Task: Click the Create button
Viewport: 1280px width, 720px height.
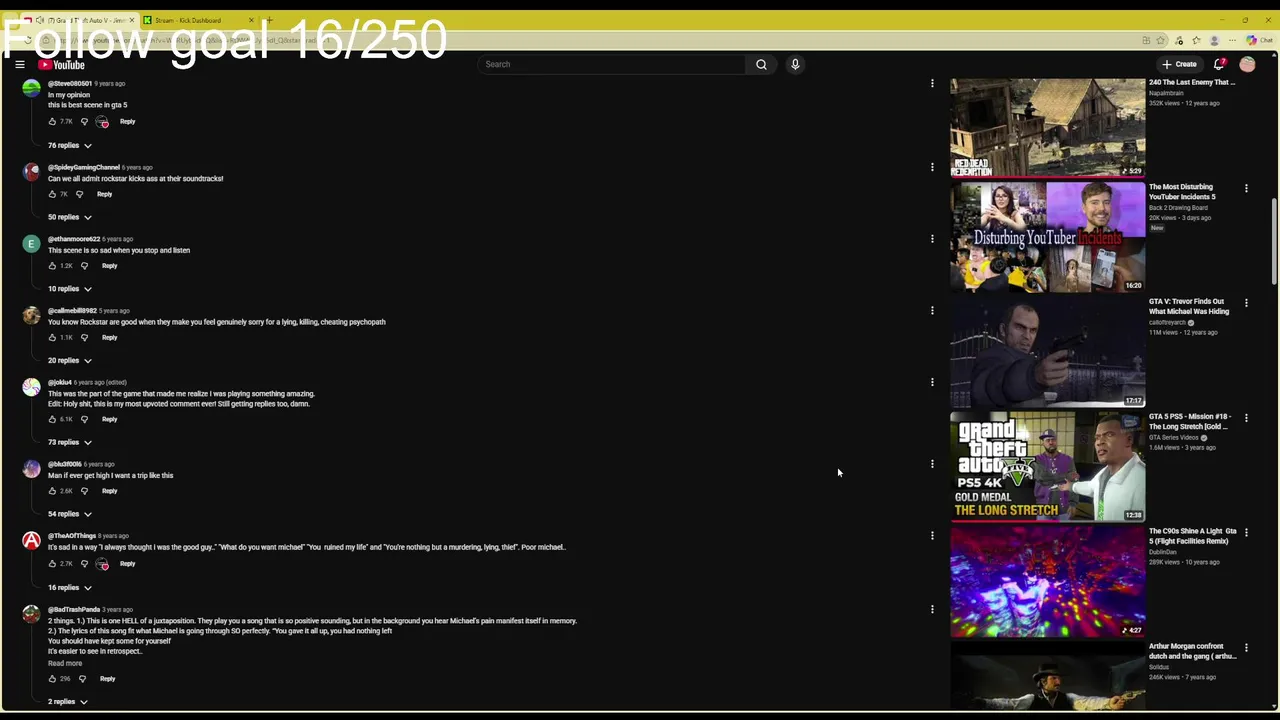Action: (1180, 64)
